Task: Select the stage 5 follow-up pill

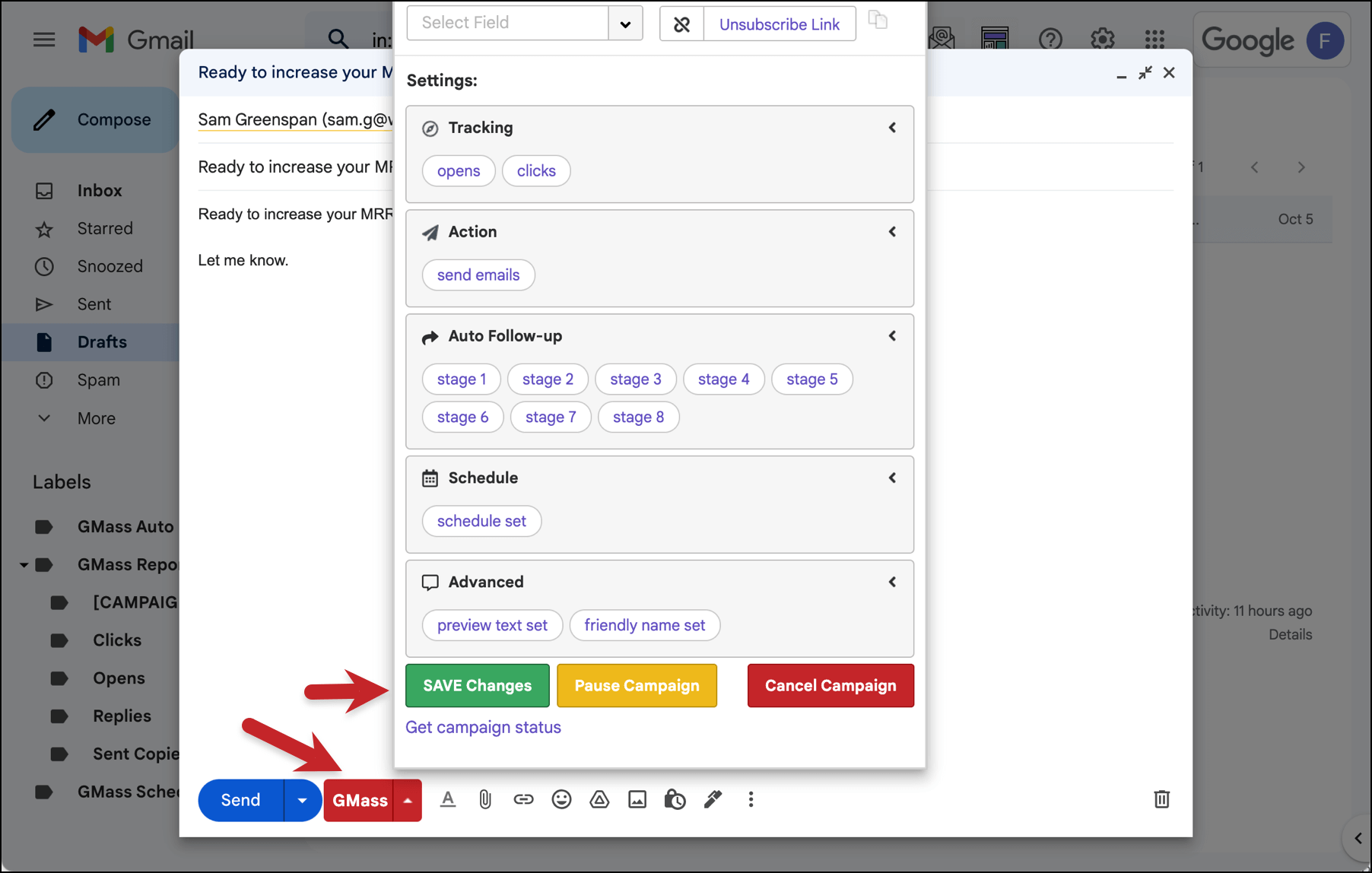Action: click(x=812, y=379)
